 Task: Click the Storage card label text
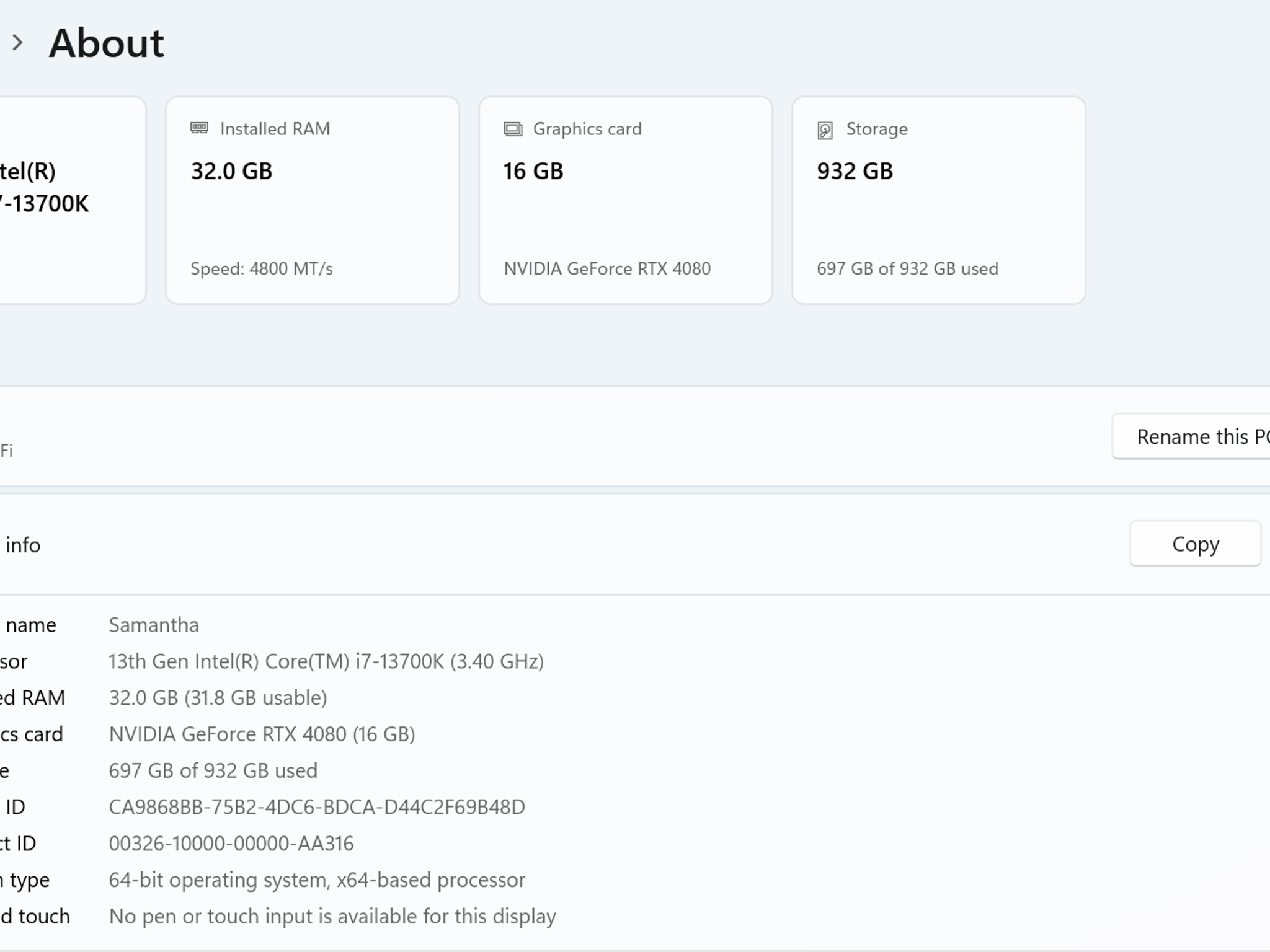(877, 129)
